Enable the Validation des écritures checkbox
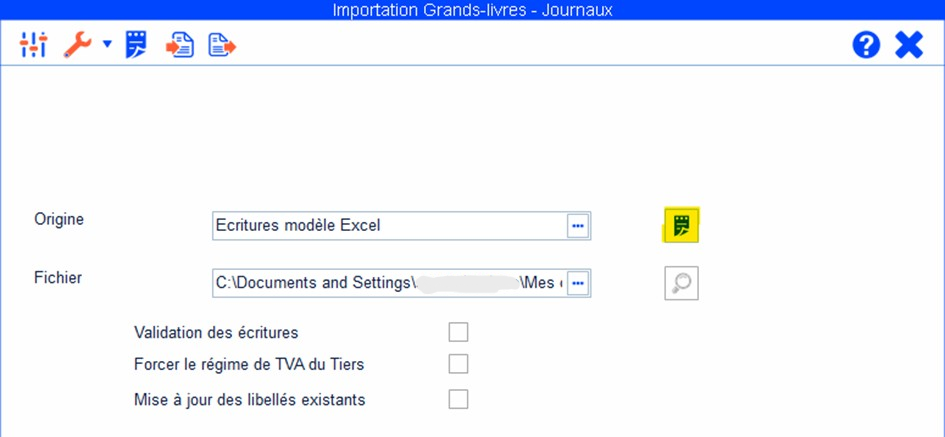This screenshot has width=945, height=437. (x=458, y=332)
